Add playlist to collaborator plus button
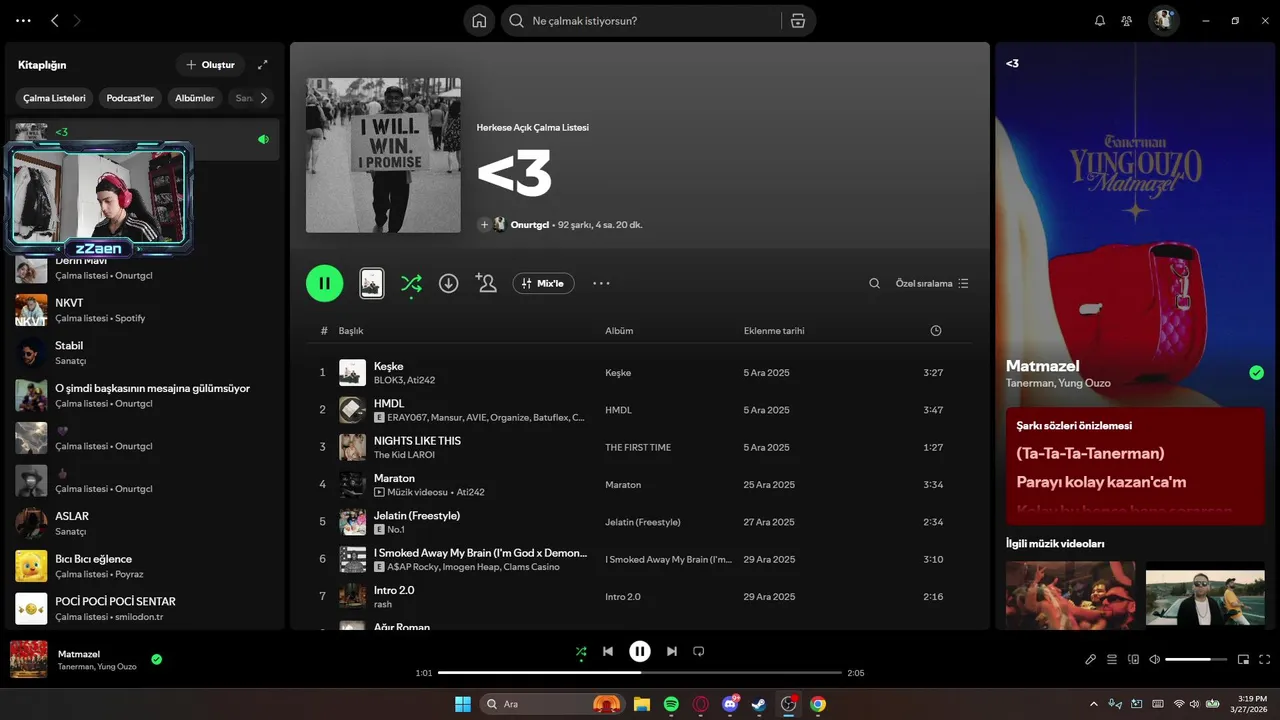 tap(484, 225)
